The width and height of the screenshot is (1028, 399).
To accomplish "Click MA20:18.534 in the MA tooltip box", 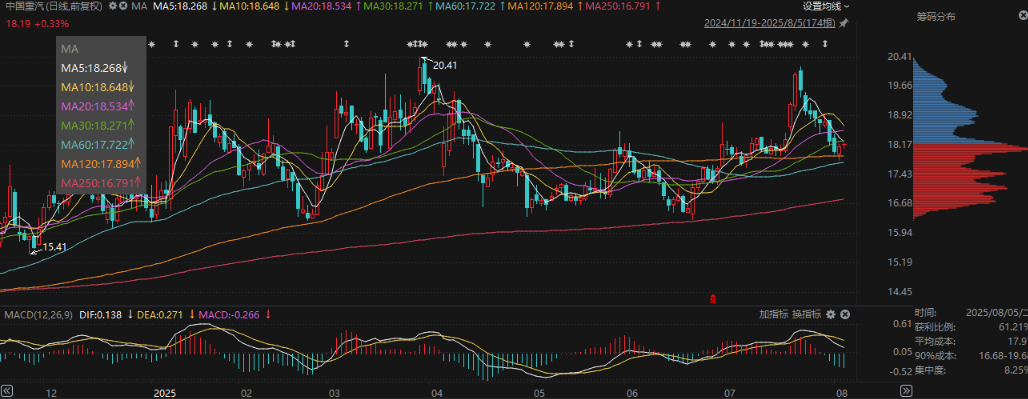I will coord(98,106).
